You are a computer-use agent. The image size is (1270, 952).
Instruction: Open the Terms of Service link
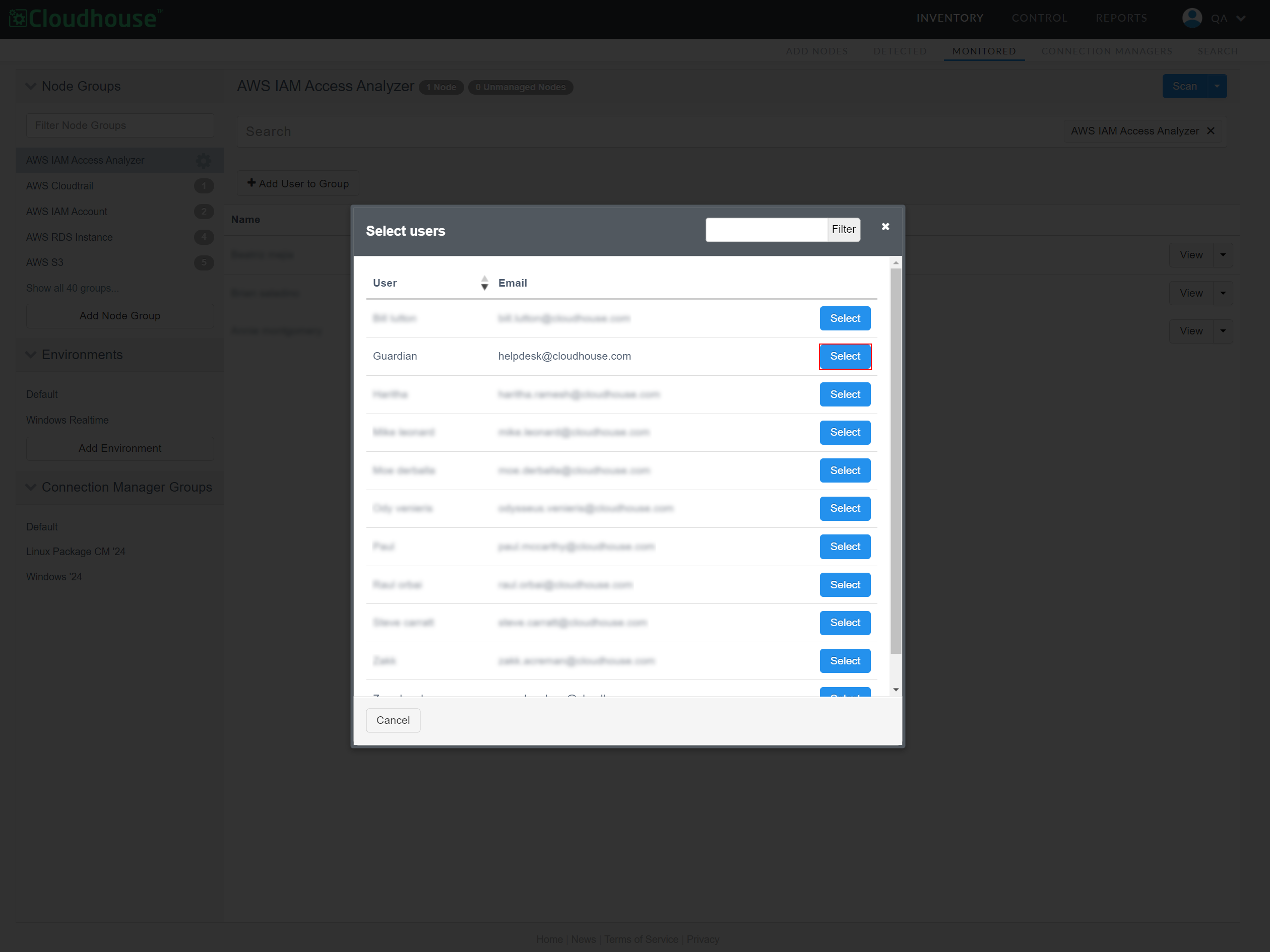pyautogui.click(x=642, y=939)
